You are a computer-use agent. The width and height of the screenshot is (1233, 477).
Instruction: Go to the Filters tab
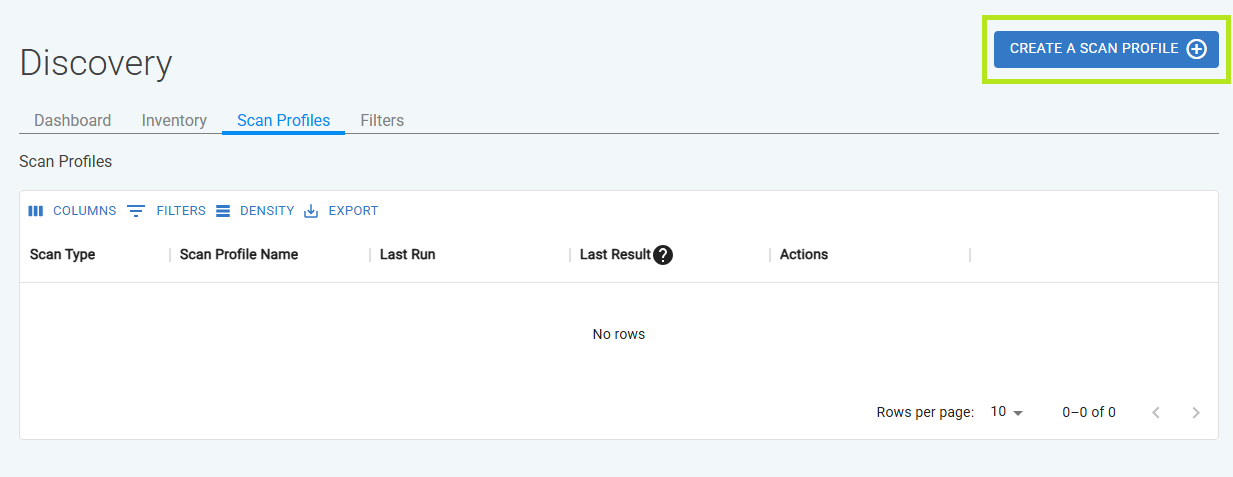pyautogui.click(x=382, y=120)
